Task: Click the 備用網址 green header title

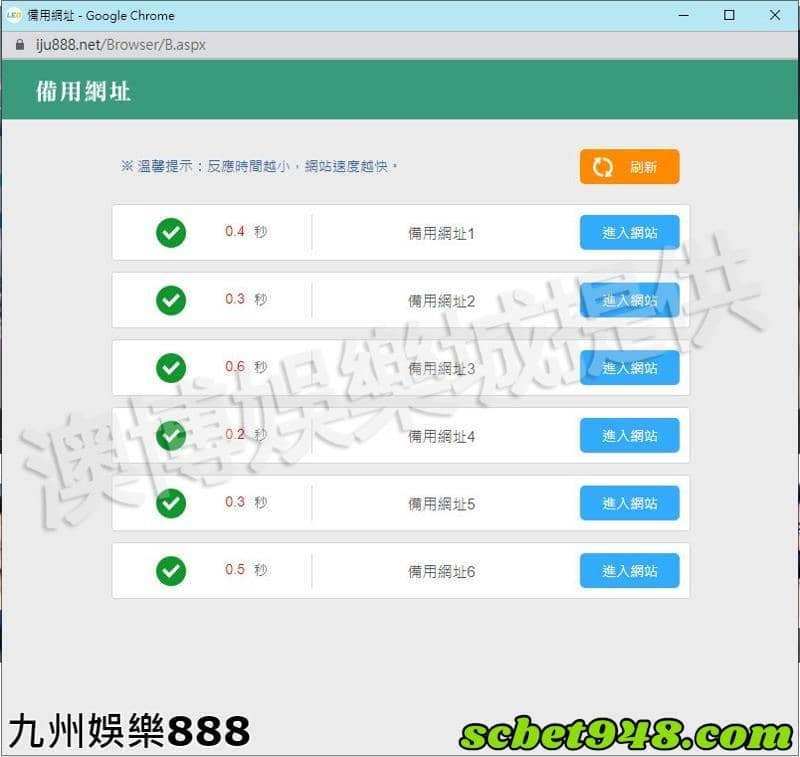Action: [x=83, y=91]
